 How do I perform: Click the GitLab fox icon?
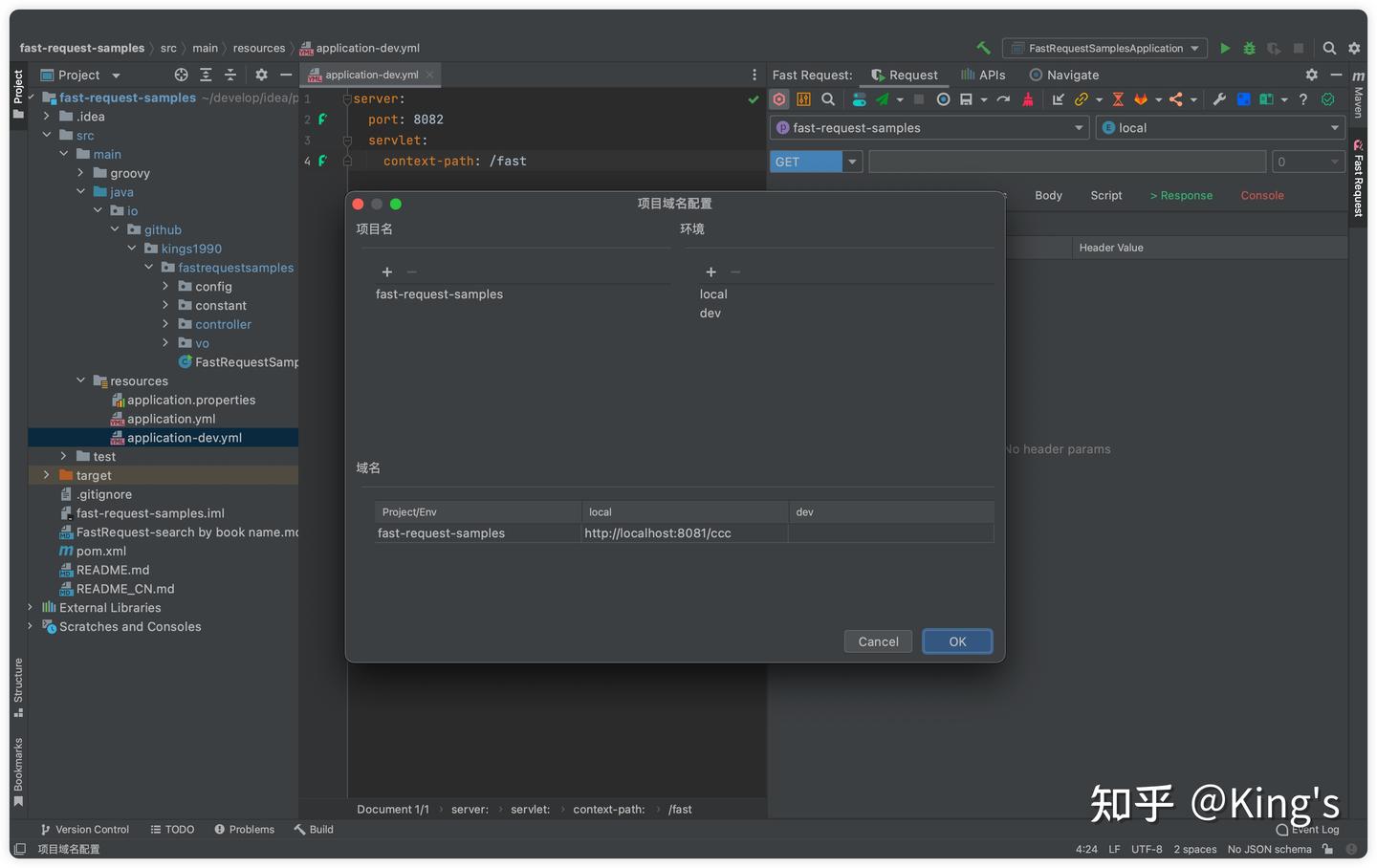pos(1141,99)
